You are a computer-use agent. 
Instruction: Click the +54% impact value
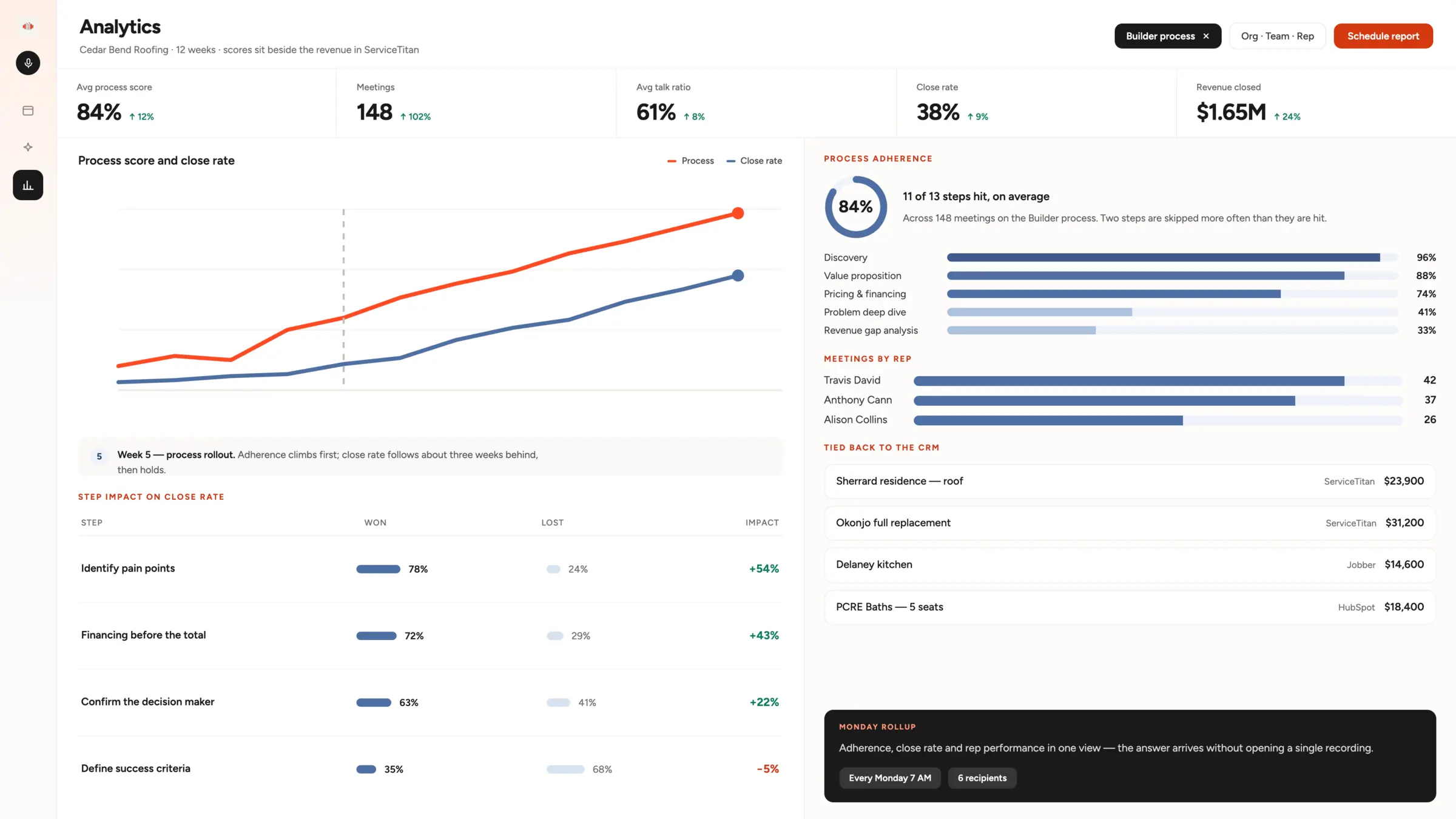pos(764,569)
